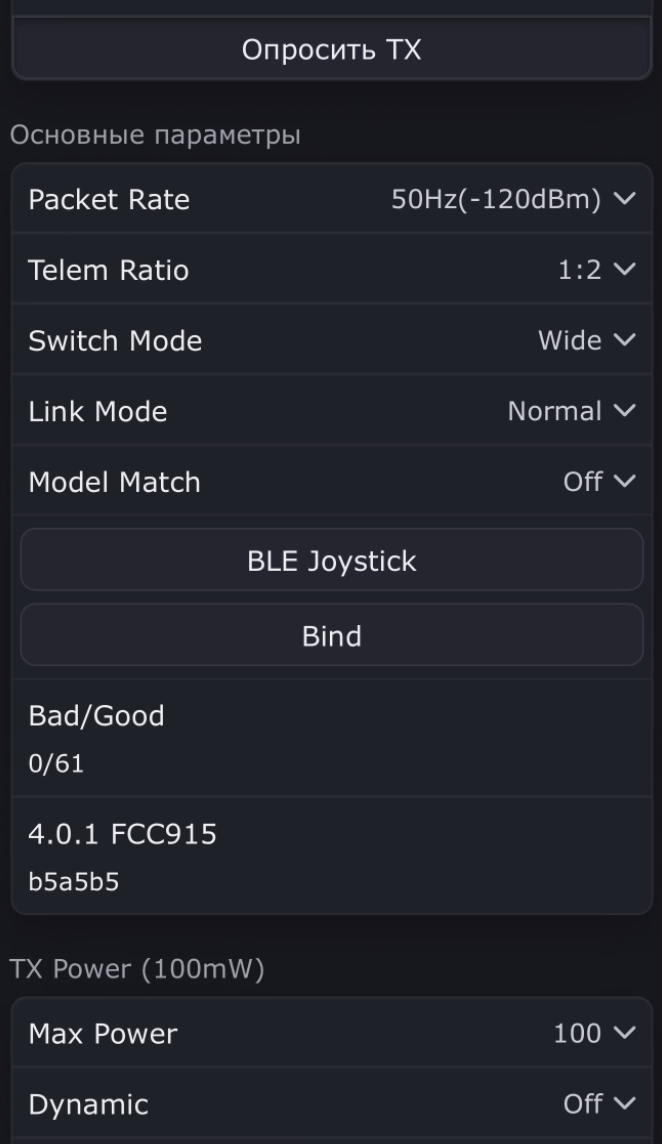The width and height of the screenshot is (662, 1144).
Task: Start the BLE Joystick mode
Action: (x=331, y=560)
